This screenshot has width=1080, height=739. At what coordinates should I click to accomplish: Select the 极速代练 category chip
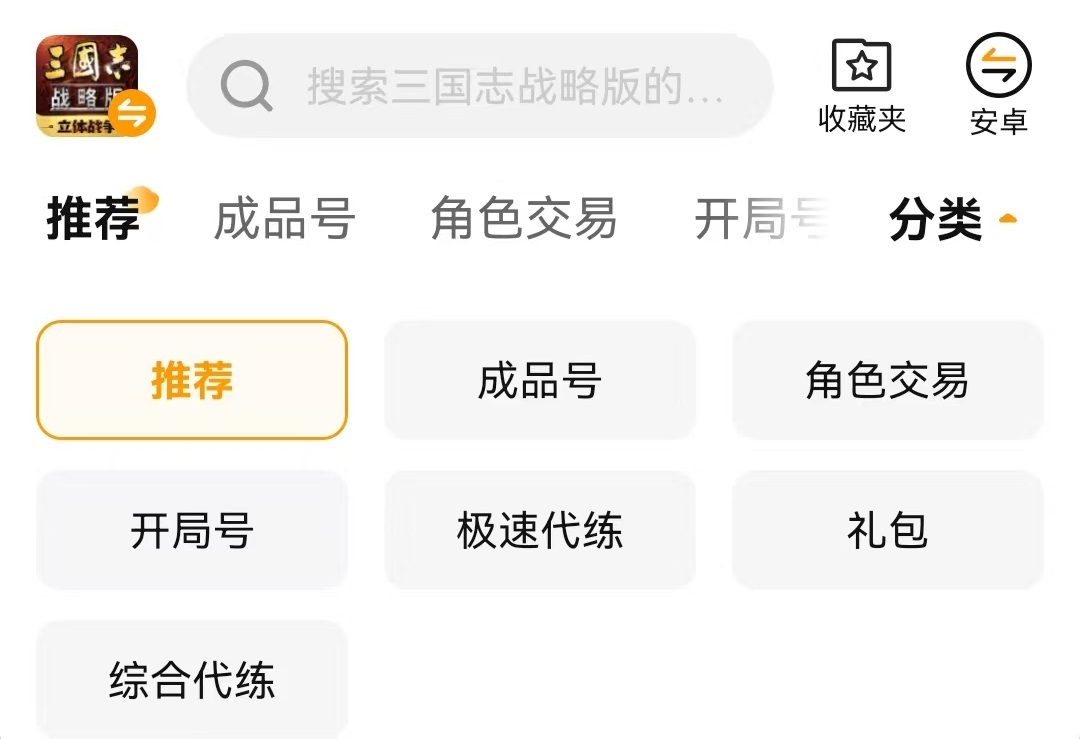point(540,530)
